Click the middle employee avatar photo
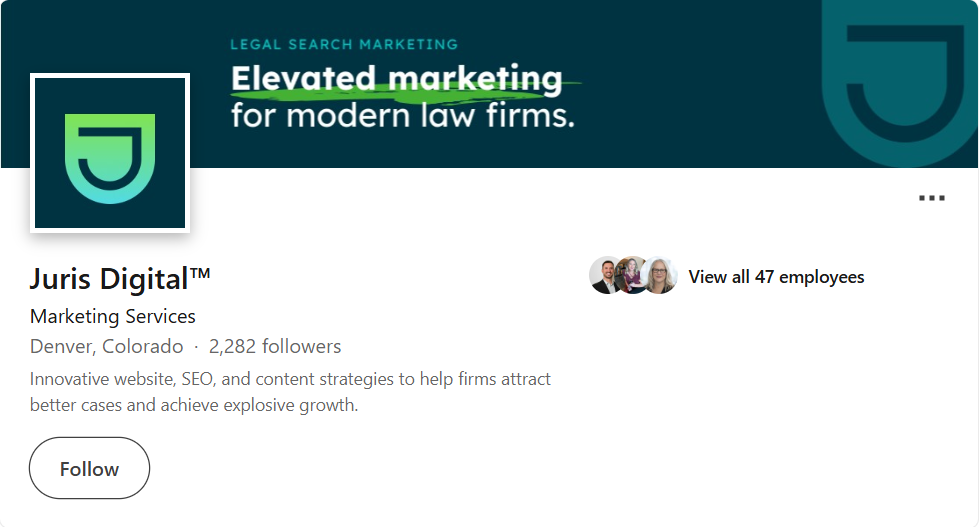The height and width of the screenshot is (527, 980). [x=632, y=276]
